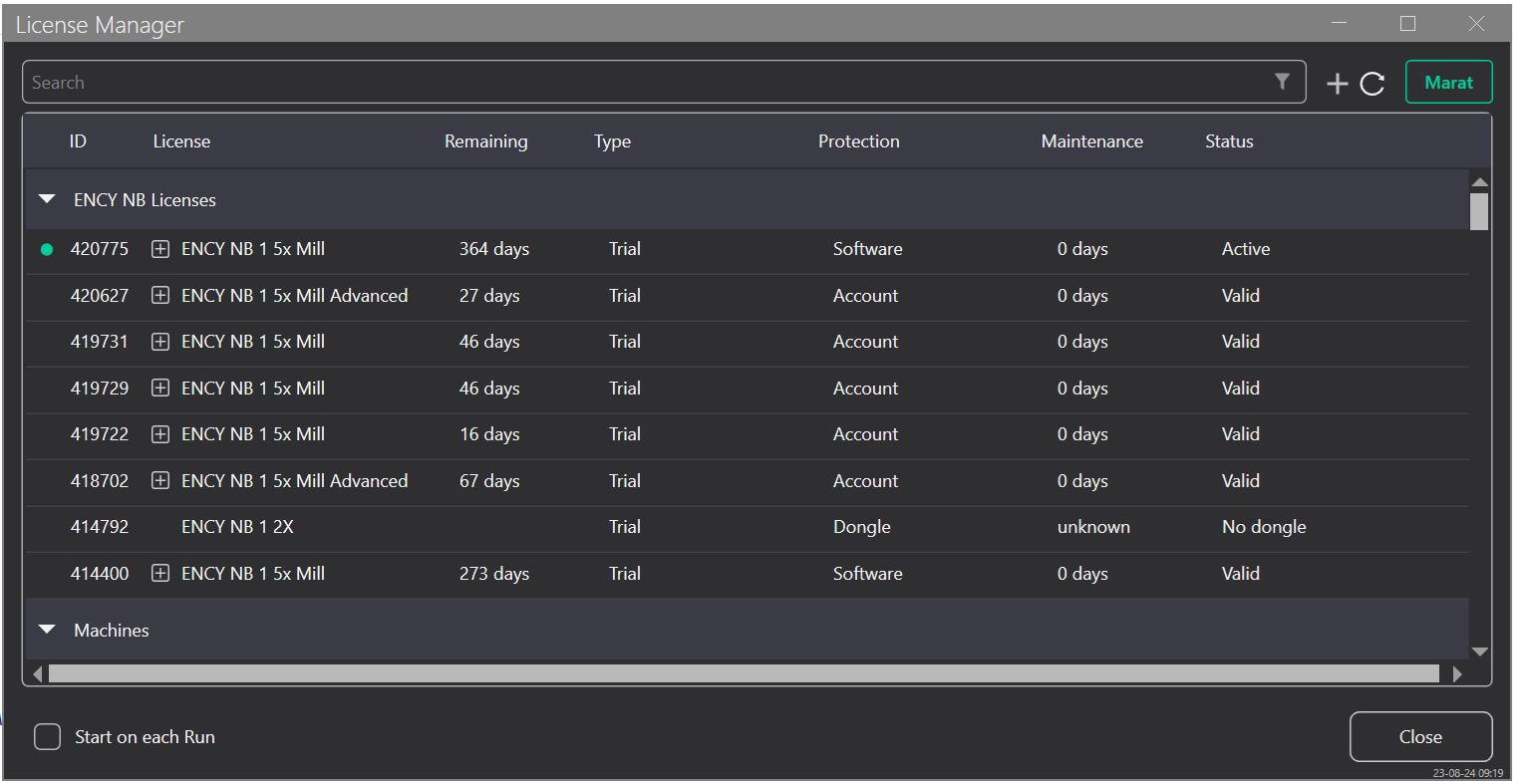Enable the Start on each Run checkbox

[48, 737]
